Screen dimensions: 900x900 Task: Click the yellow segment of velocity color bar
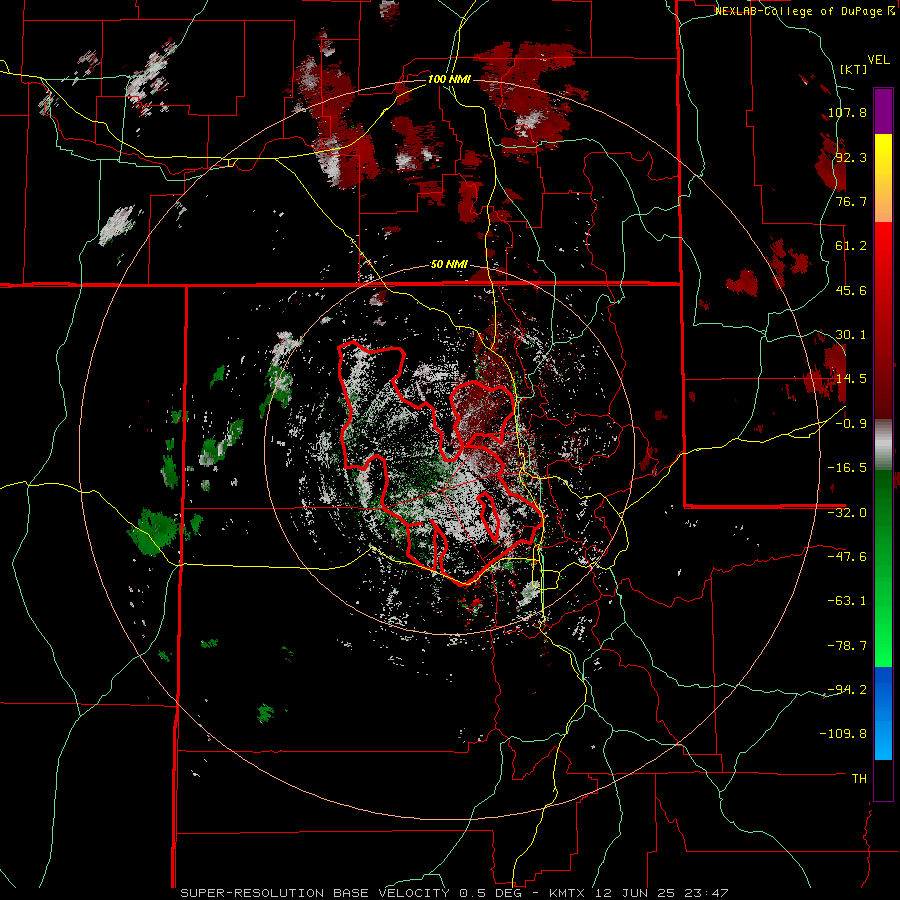coord(883,178)
